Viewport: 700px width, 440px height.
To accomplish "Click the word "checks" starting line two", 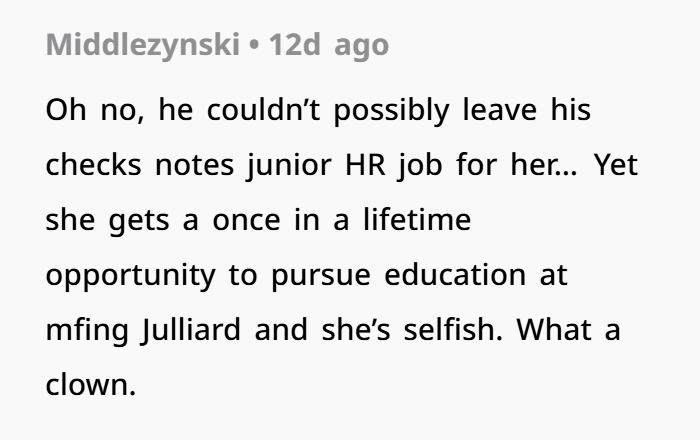I will 92,164.
